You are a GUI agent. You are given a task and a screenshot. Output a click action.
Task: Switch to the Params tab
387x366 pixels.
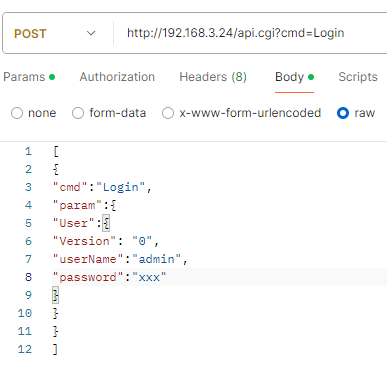click(29, 77)
